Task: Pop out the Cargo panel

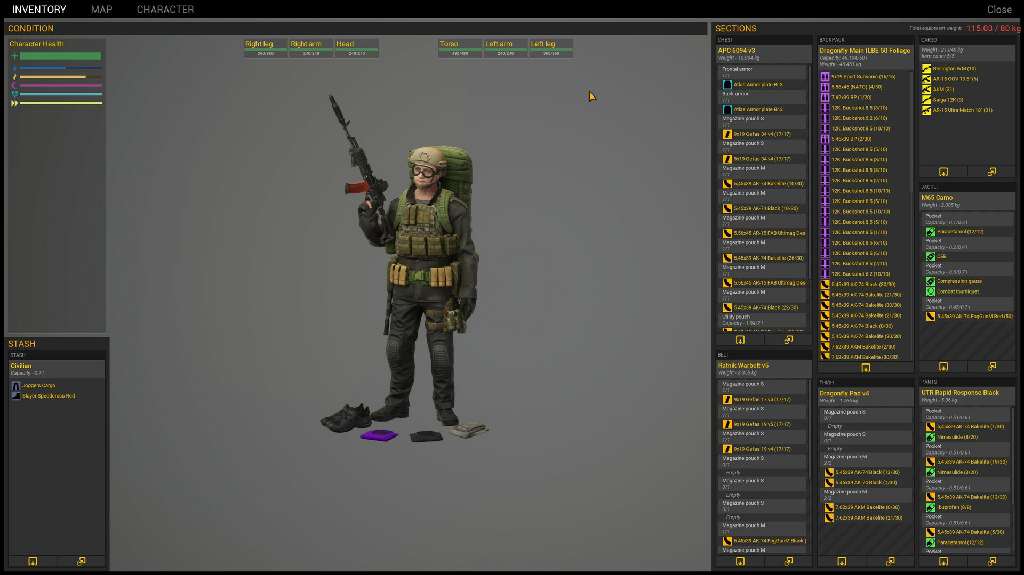Action: pyautogui.click(x=991, y=172)
